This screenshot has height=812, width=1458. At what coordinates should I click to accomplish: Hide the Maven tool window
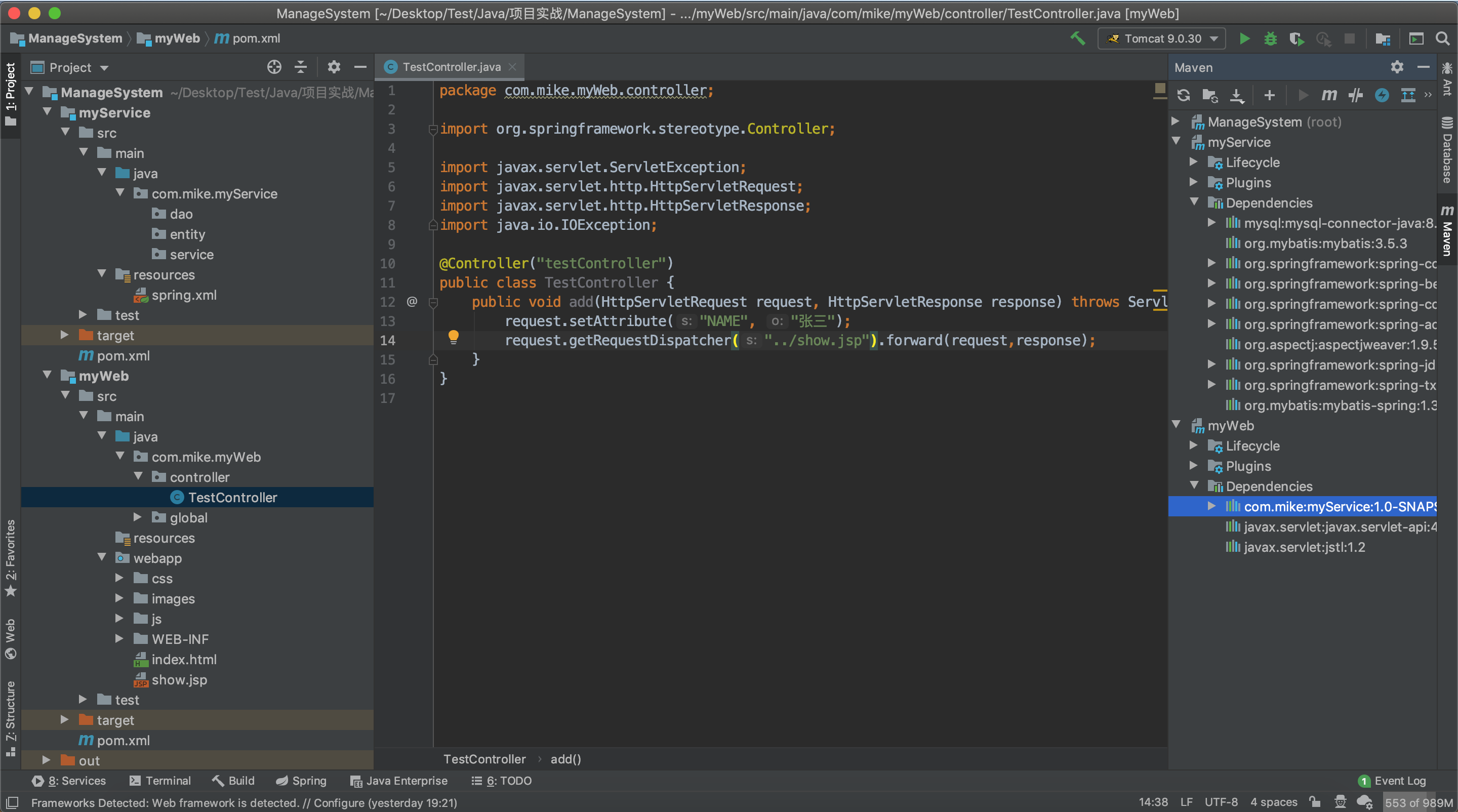coord(1424,67)
